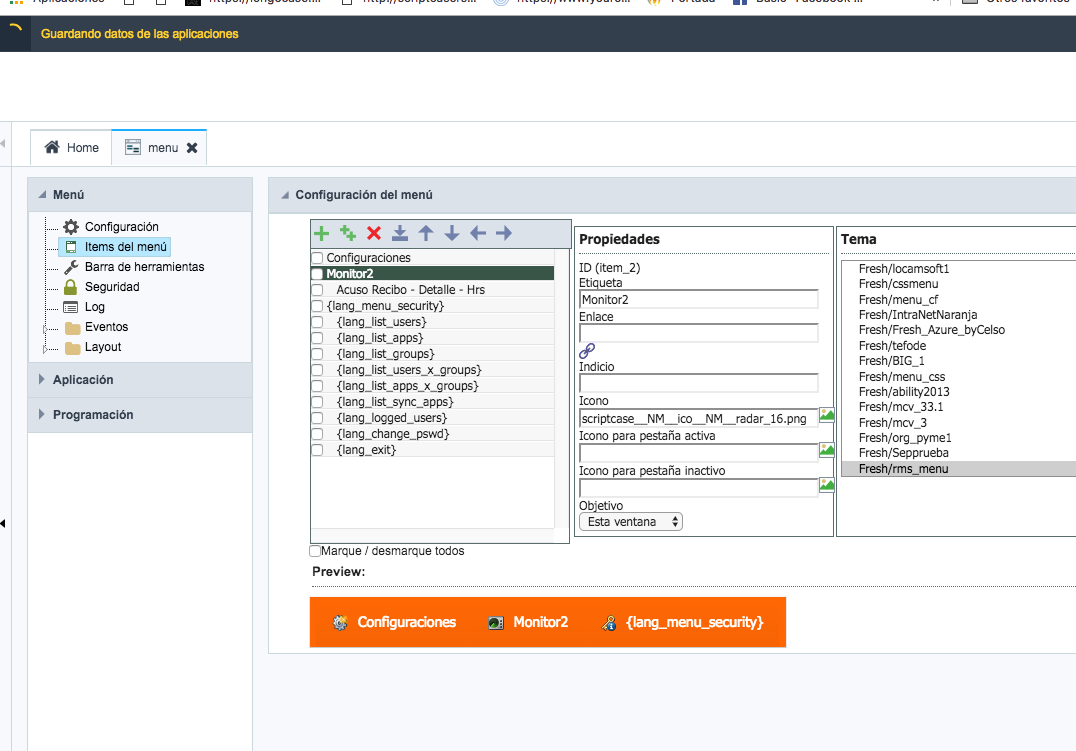The width and height of the screenshot is (1076, 751).
Task: Click the chain link icon under Enlace
Action: [x=587, y=351]
